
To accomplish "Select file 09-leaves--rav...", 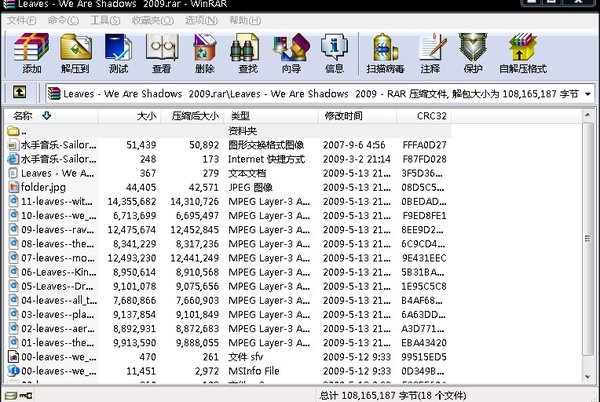I will [x=57, y=229].
